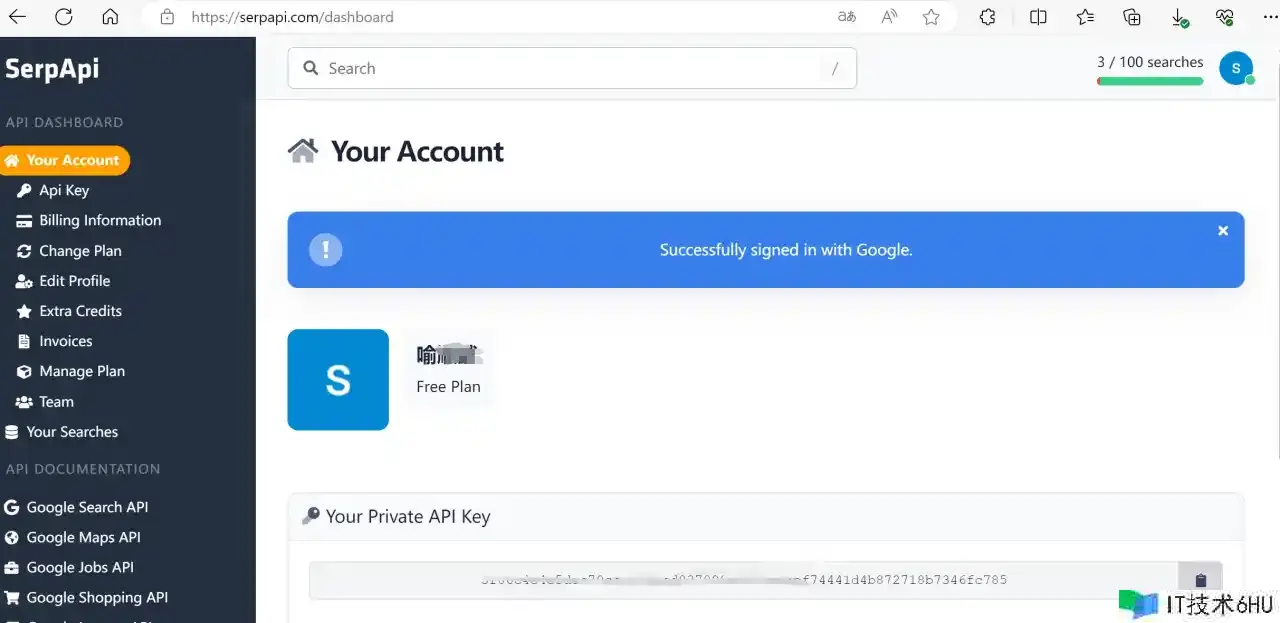Click the search input field
The height and width of the screenshot is (623, 1280).
click(572, 68)
